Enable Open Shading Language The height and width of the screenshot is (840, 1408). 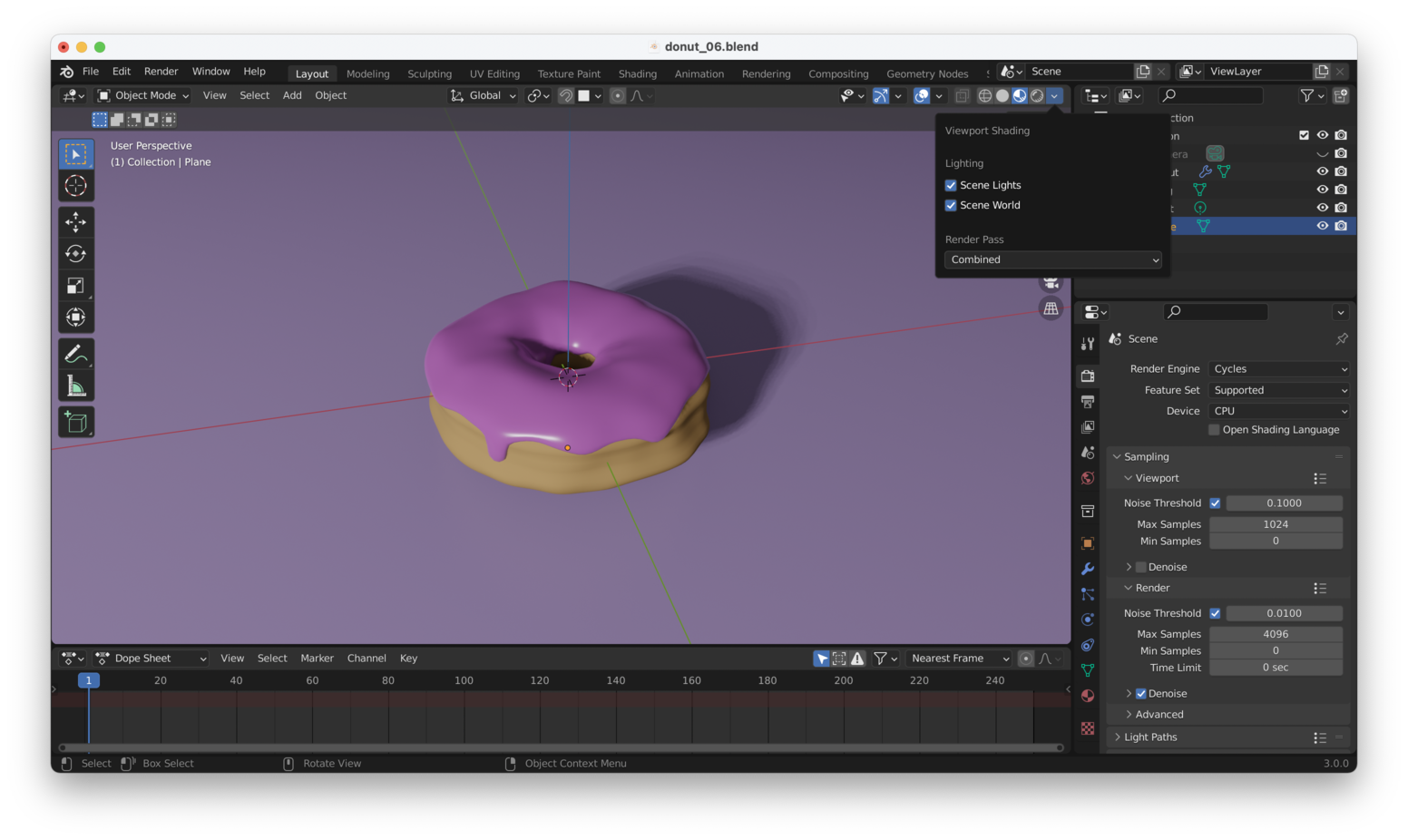point(1214,429)
